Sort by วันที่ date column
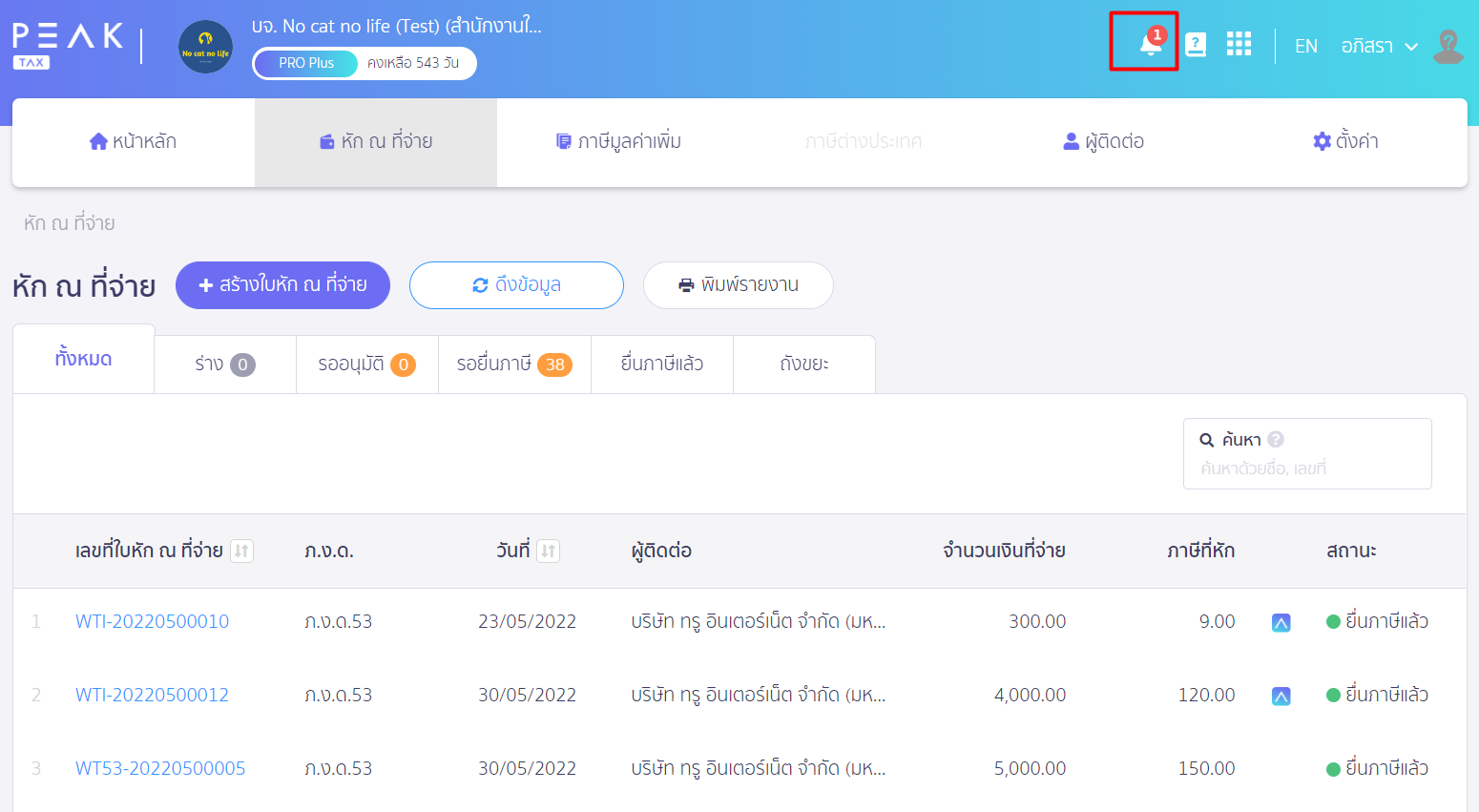This screenshot has width=1479, height=812. [x=548, y=551]
